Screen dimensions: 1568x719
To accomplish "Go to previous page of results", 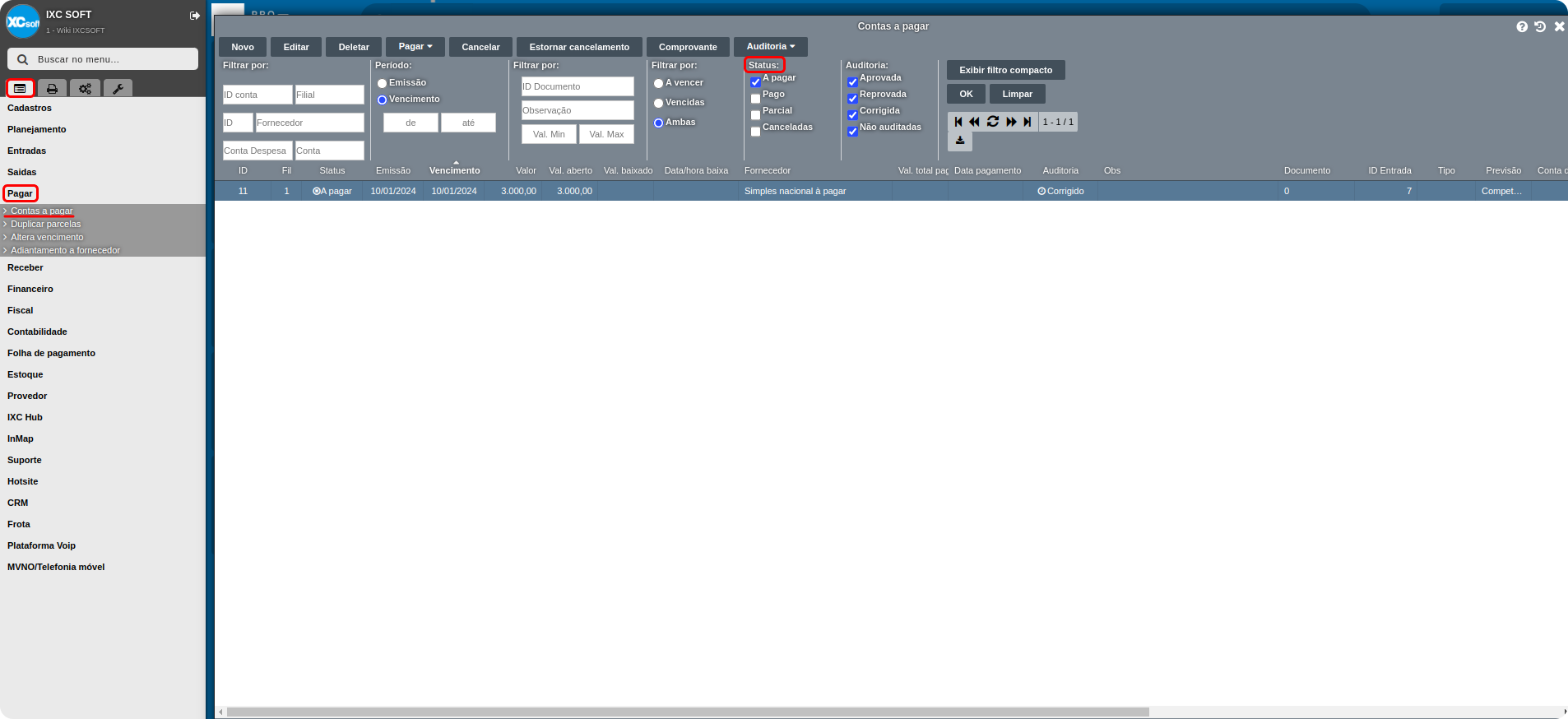I will coord(975,122).
